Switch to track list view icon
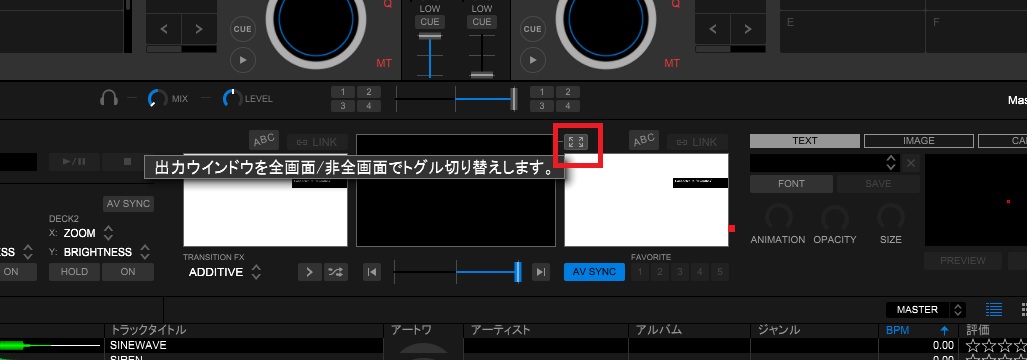The width and height of the screenshot is (1027, 360). click(x=994, y=310)
